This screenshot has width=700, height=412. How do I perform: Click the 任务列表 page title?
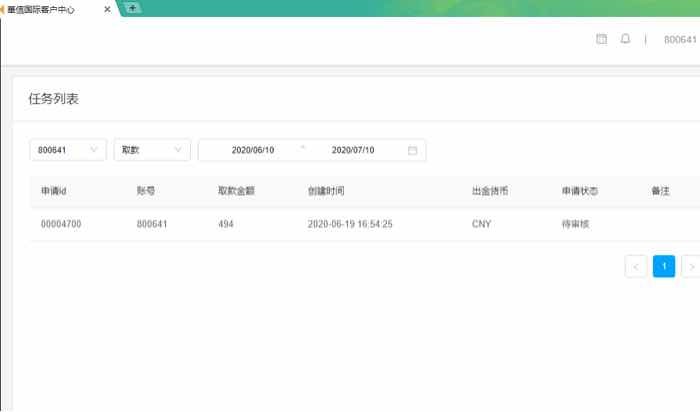click(54, 99)
